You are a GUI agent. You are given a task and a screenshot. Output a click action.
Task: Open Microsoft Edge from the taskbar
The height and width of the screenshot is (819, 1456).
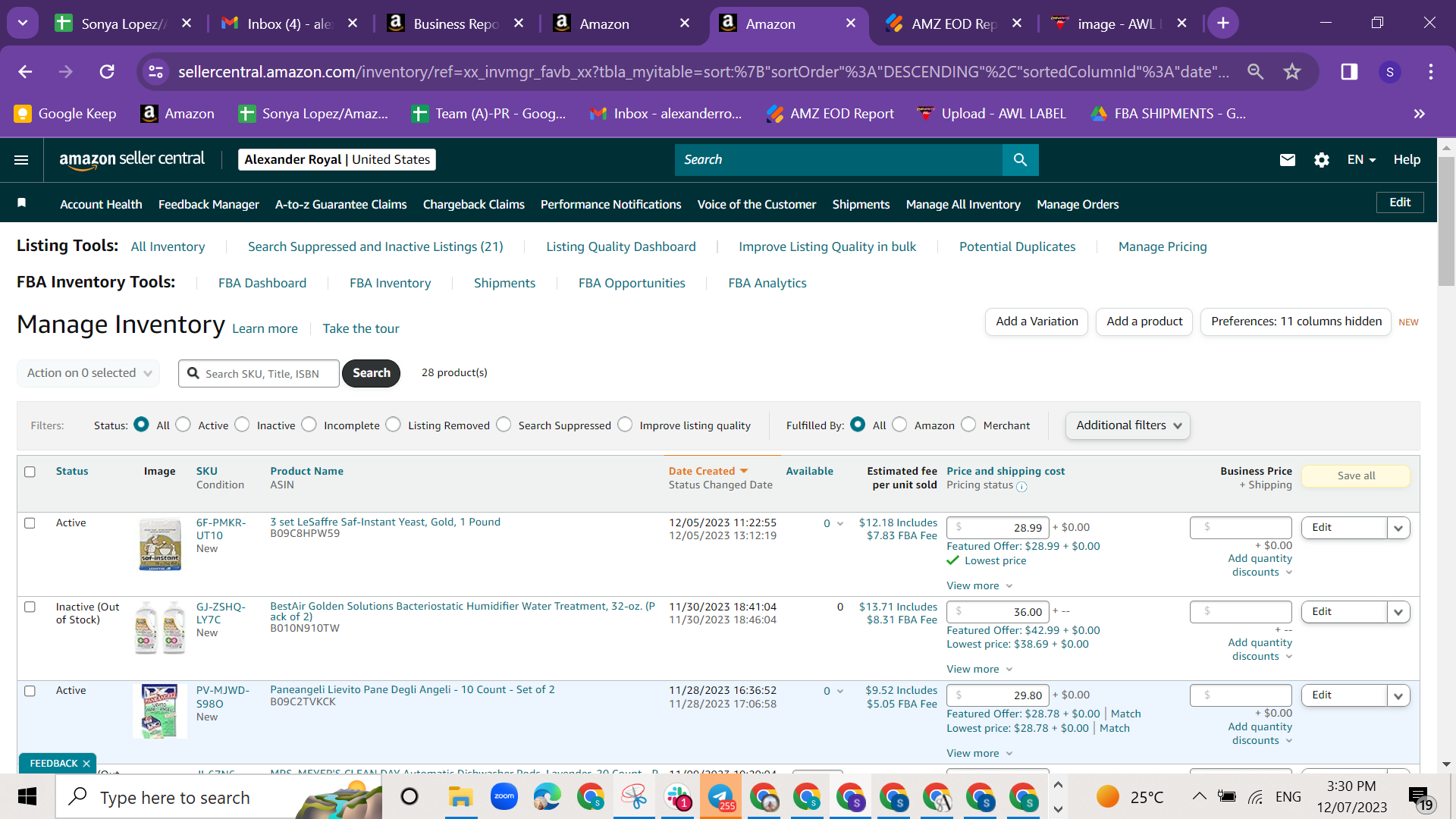547,797
